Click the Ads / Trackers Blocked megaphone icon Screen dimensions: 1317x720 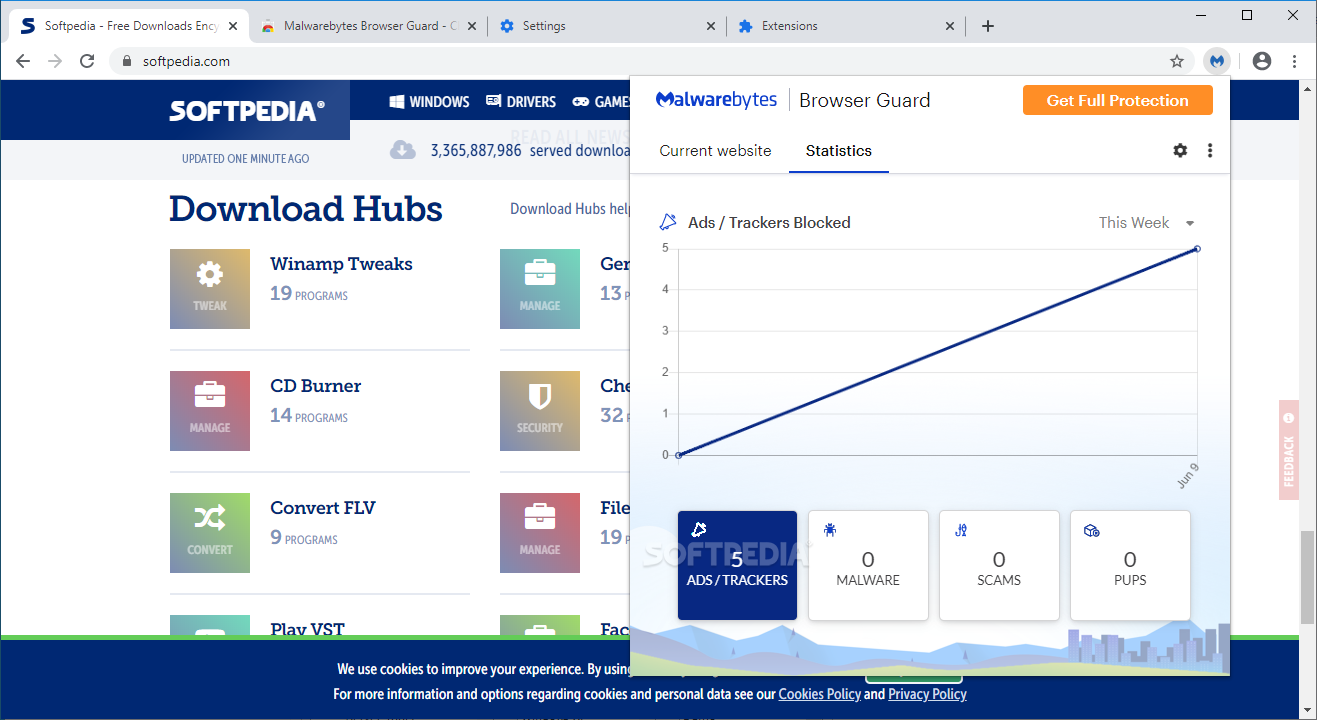tap(668, 223)
